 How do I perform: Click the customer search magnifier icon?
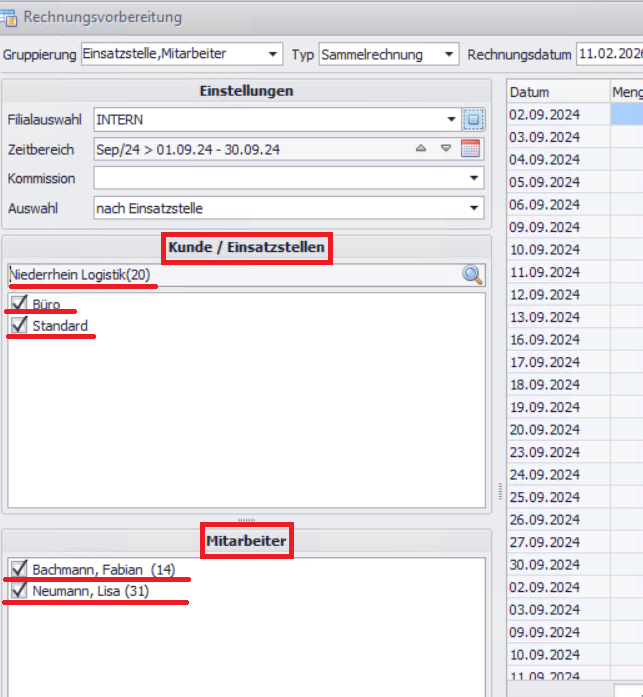coord(472,275)
